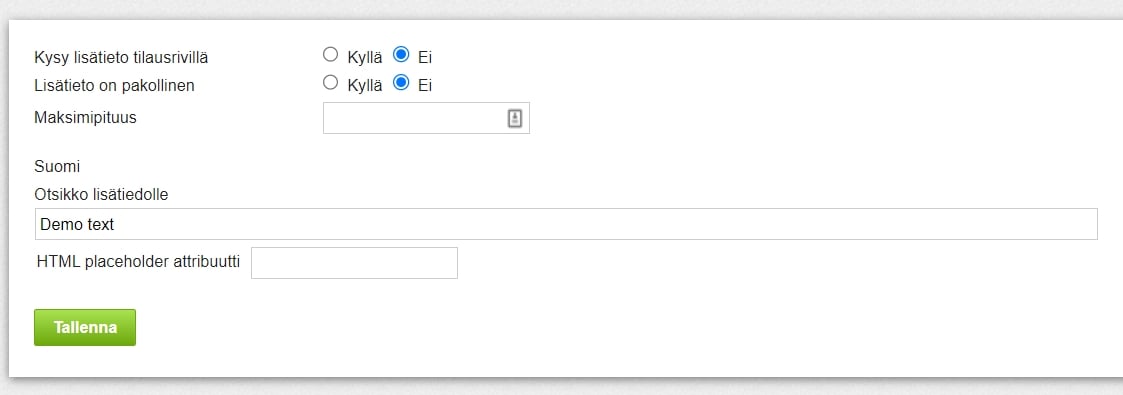The width and height of the screenshot is (1123, 395).
Task: Click the Ei label text in the tilausrivillä row
Action: 425,57
